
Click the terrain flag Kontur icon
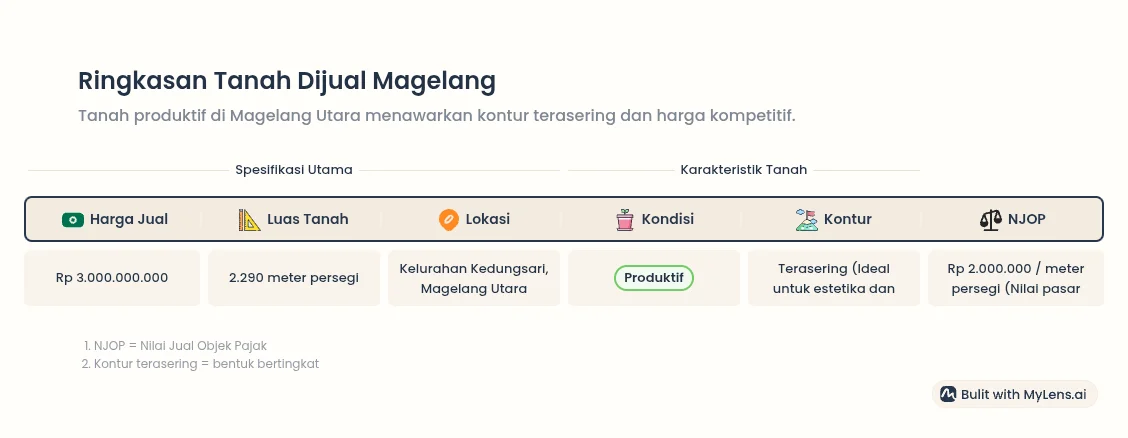806,219
